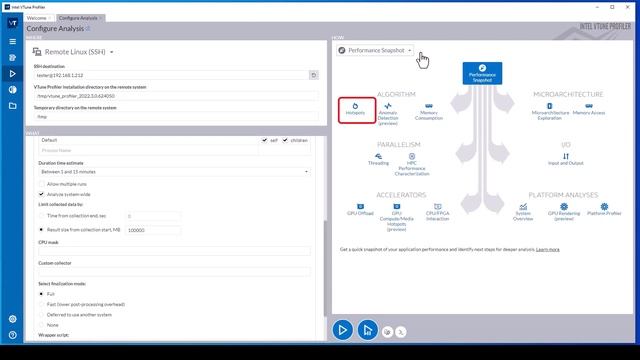The width and height of the screenshot is (640, 360).
Task: Switch to the Configure Analysis tab
Action: [80, 18]
